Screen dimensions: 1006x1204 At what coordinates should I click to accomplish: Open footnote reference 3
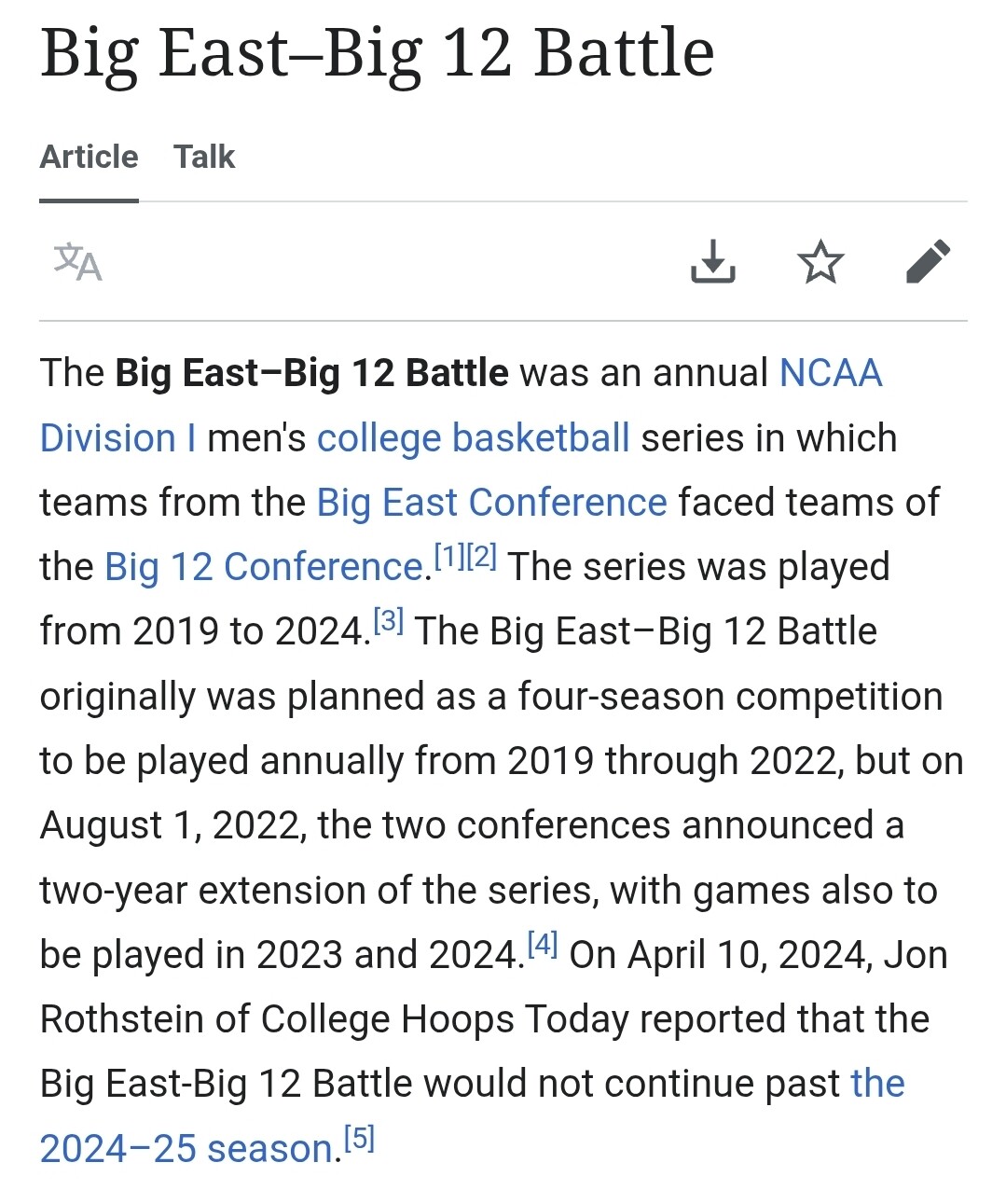(389, 621)
